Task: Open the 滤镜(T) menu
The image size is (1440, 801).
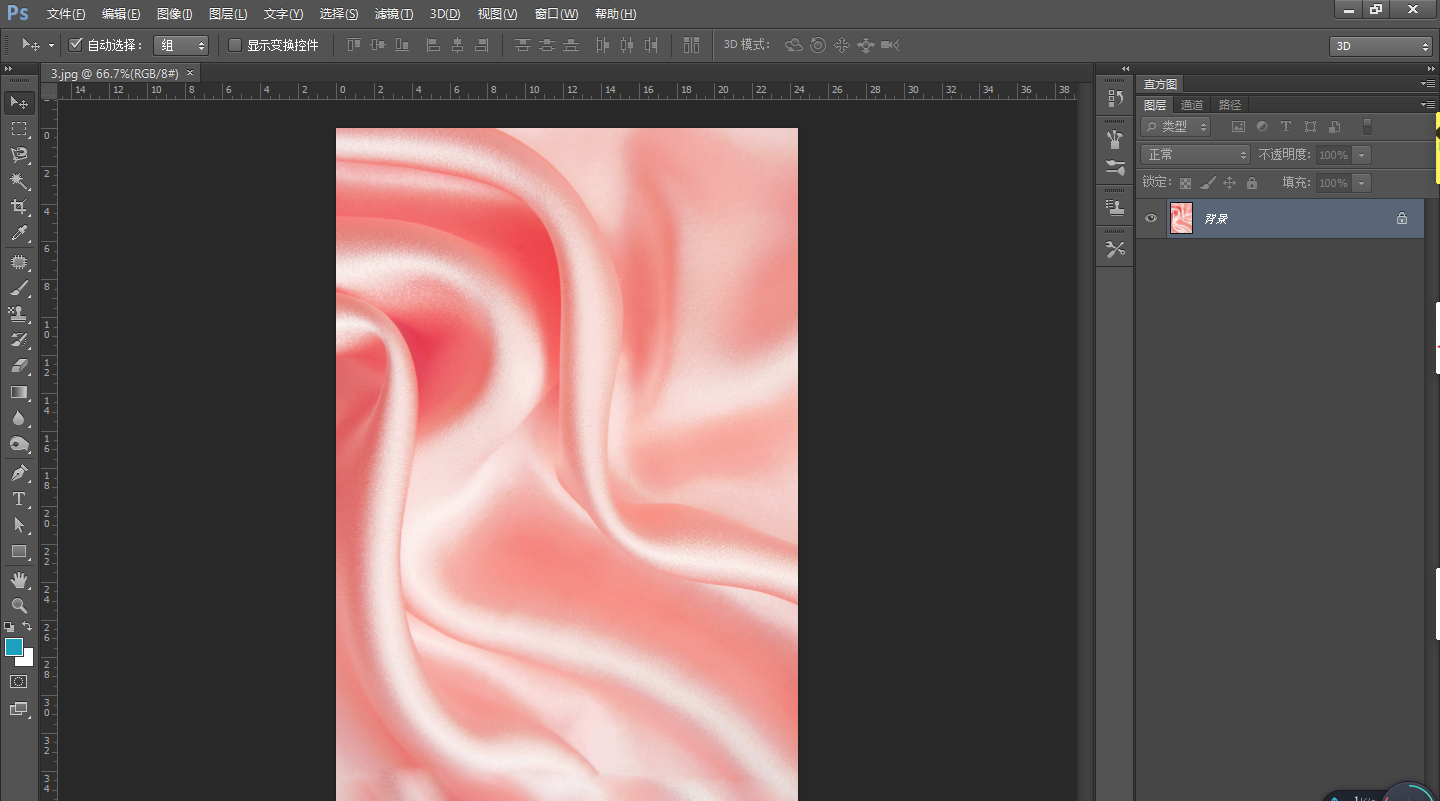Action: coord(393,14)
